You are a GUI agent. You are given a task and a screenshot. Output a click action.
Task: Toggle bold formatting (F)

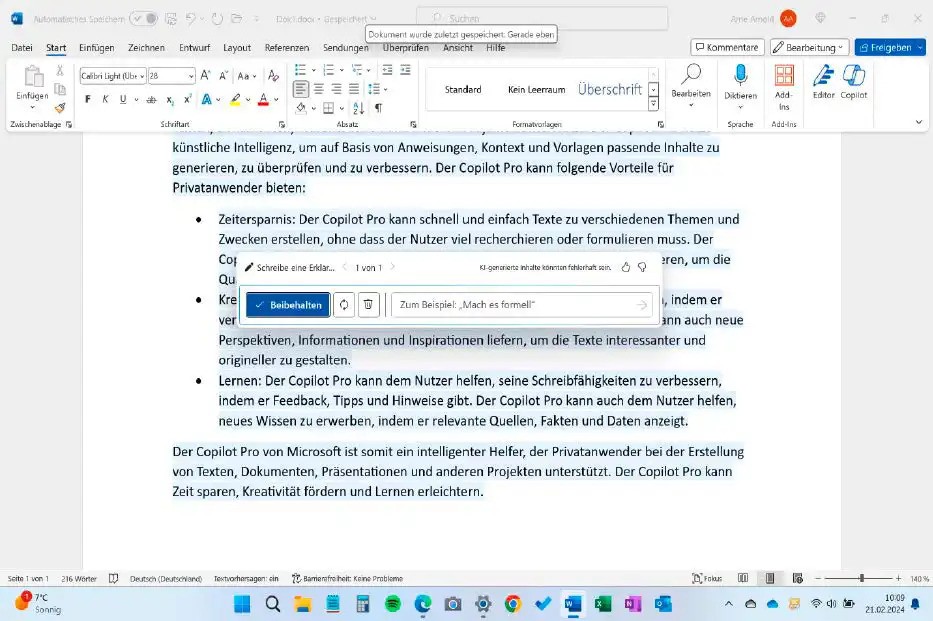point(88,100)
